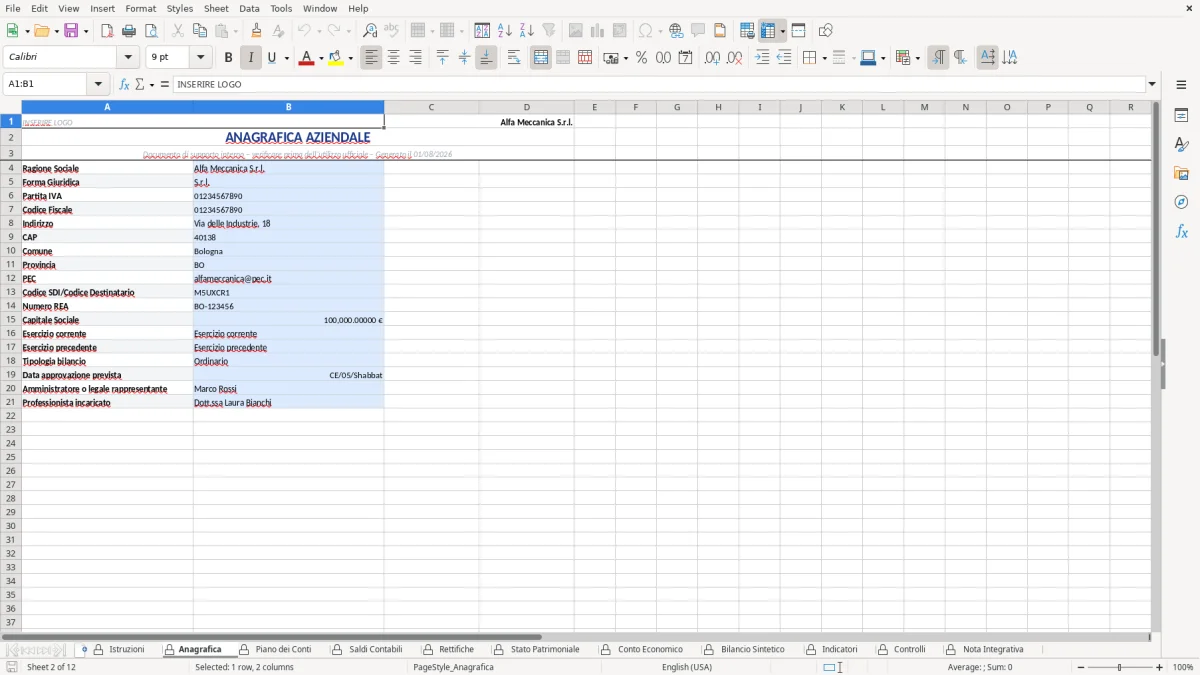Open the Sheet menu
Screen dimensions: 1200x675
pos(216,8)
